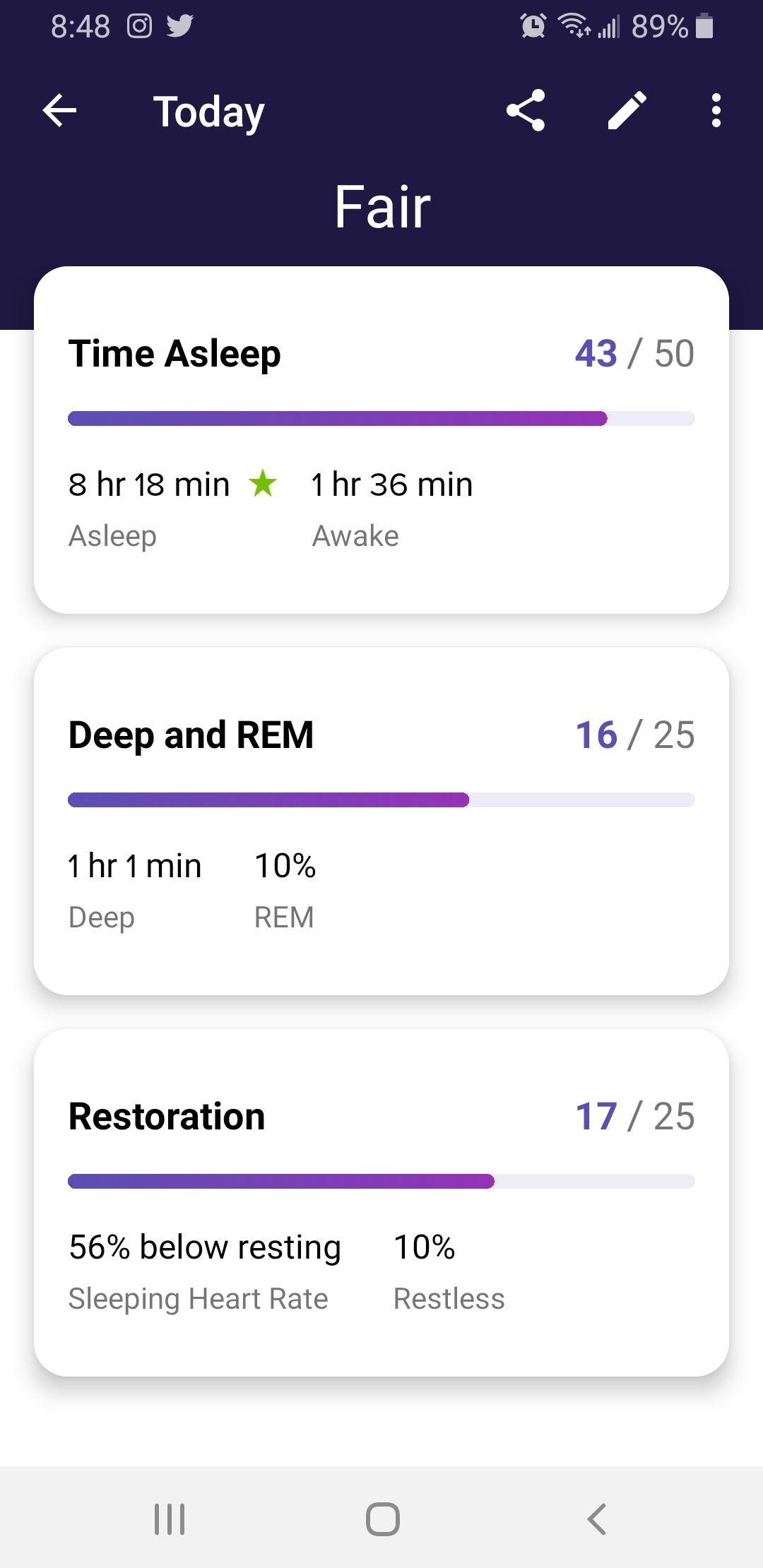Tap the 1 hr 36 min awake value

[392, 485]
